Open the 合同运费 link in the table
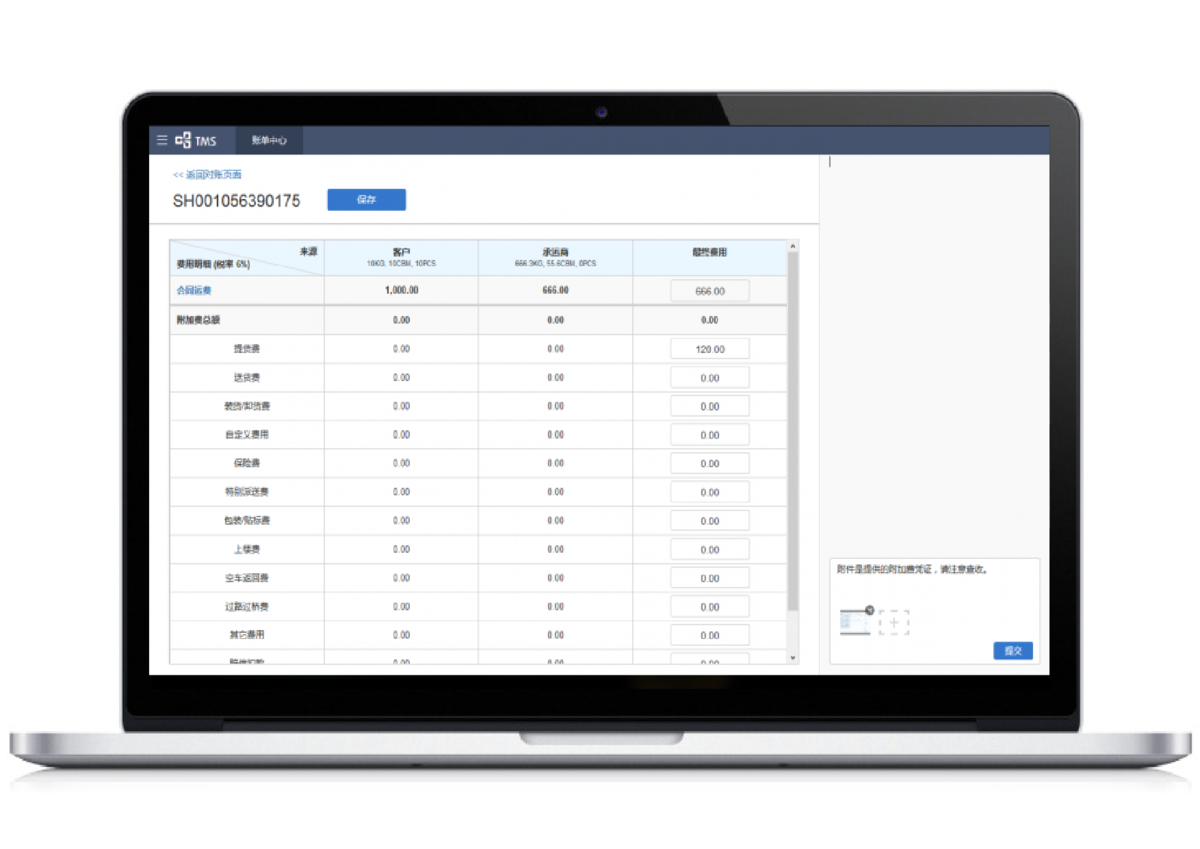The height and width of the screenshot is (849, 1200). 194,291
